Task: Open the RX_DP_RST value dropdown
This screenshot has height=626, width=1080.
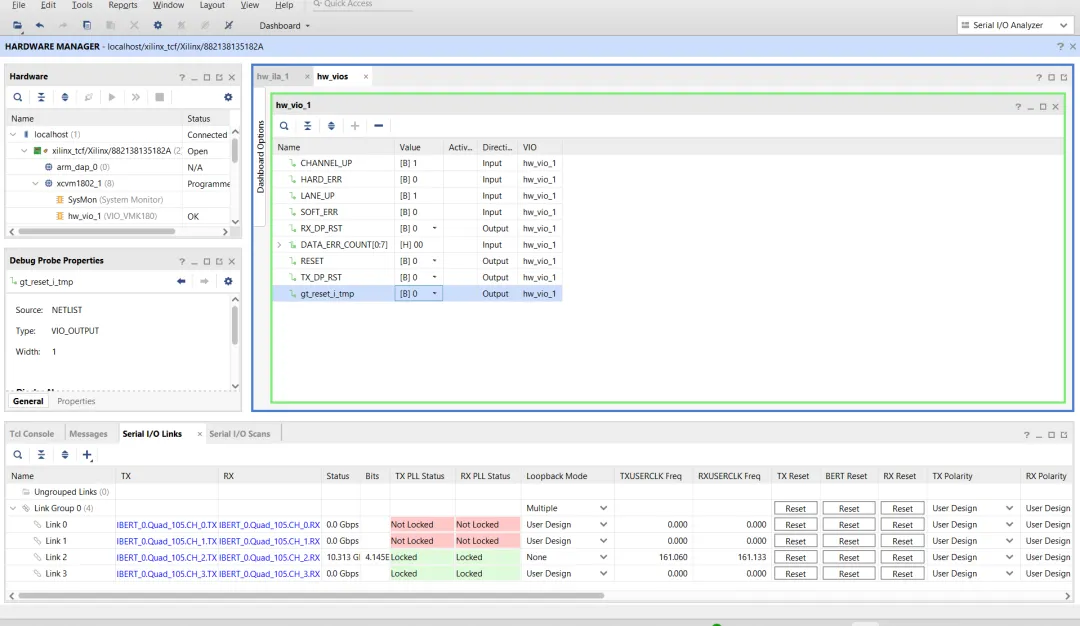Action: (434, 228)
